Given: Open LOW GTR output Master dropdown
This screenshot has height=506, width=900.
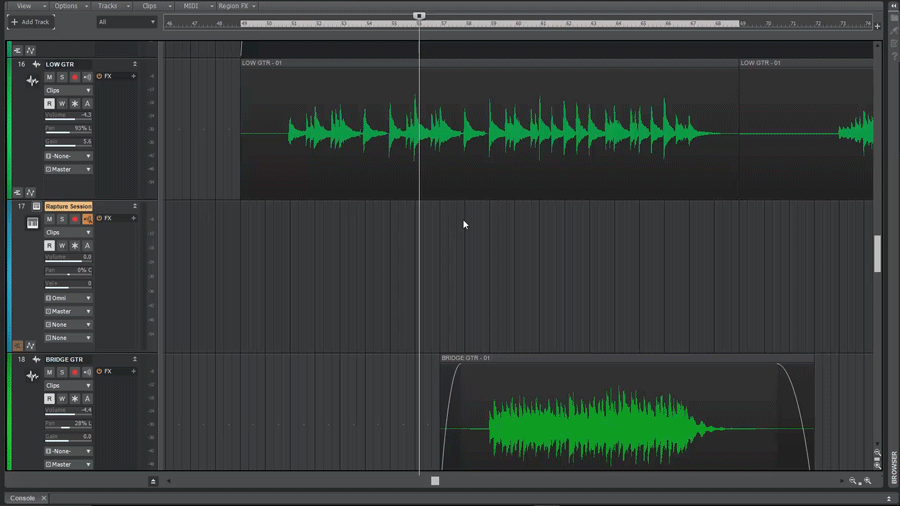Looking at the screenshot, I should (68, 169).
